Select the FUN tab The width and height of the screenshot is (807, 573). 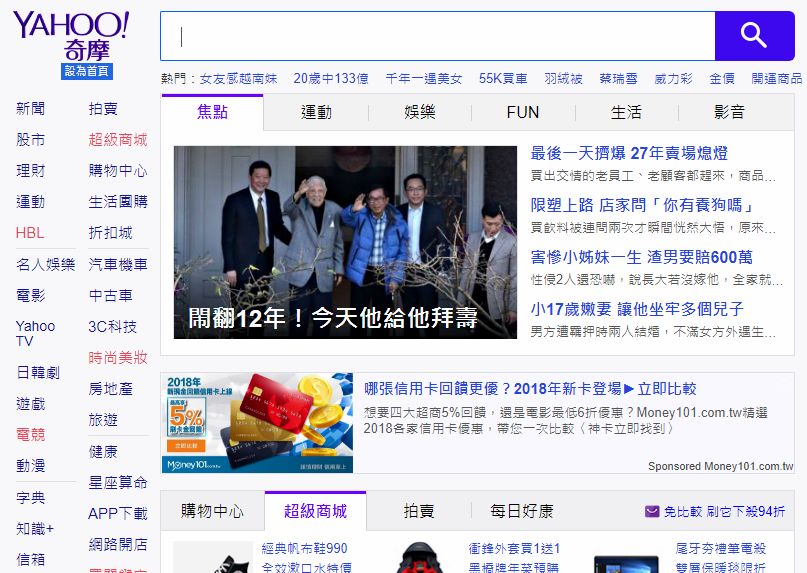pos(523,112)
